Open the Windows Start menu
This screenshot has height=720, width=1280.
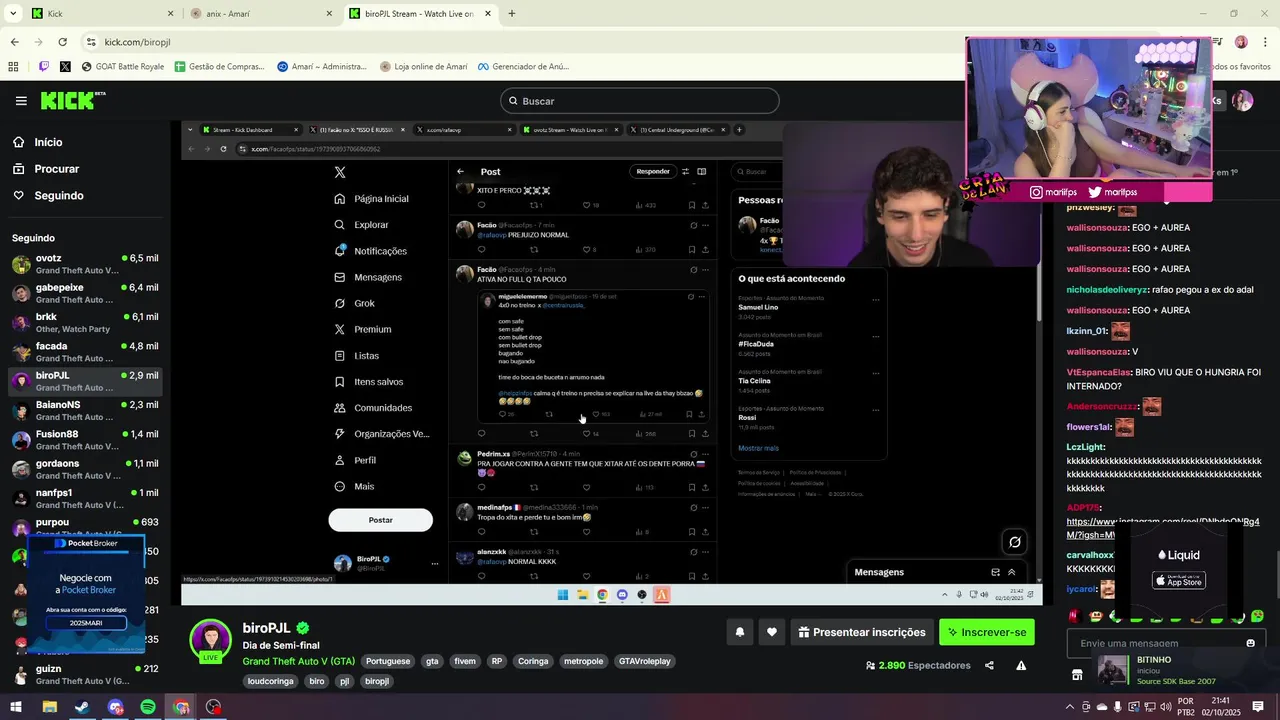pyautogui.click(x=17, y=707)
